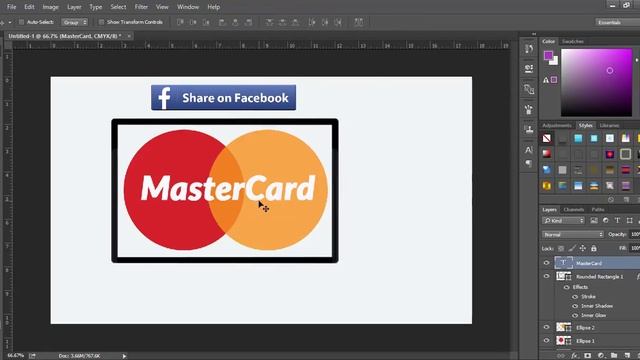
Task: Switch to the Libraries tab
Action: point(609,125)
